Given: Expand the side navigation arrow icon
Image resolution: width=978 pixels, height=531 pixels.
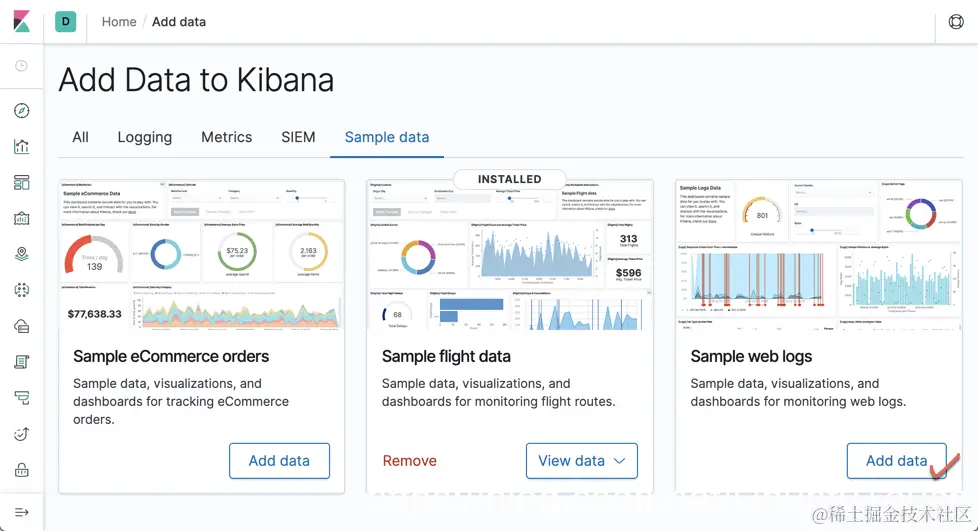Looking at the screenshot, I should pyautogui.click(x=21, y=512).
